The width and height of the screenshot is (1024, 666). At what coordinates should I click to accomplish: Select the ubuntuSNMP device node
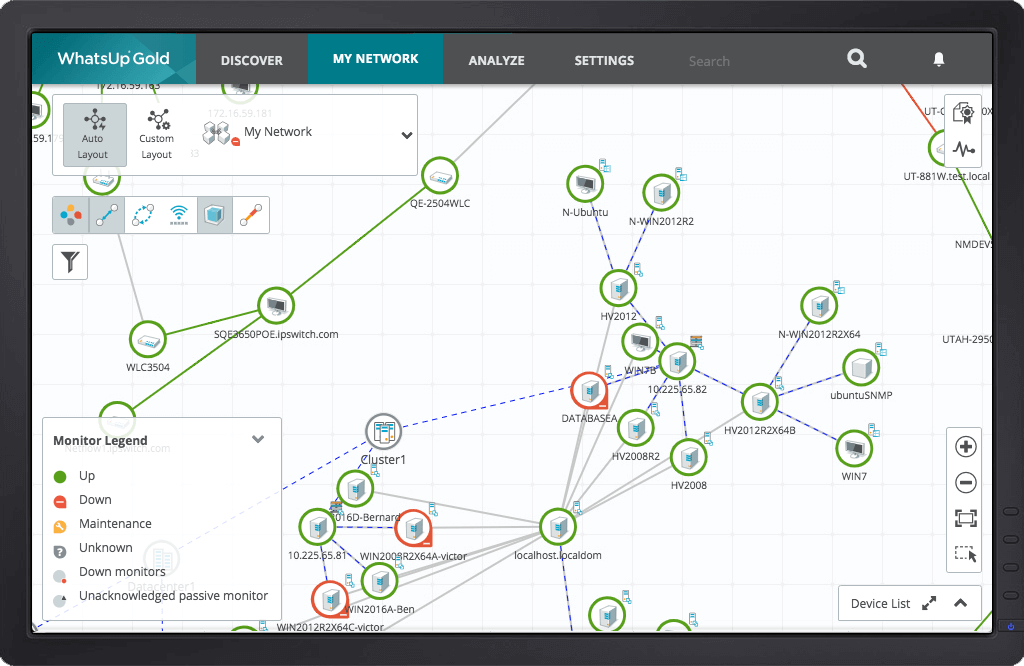click(x=861, y=368)
